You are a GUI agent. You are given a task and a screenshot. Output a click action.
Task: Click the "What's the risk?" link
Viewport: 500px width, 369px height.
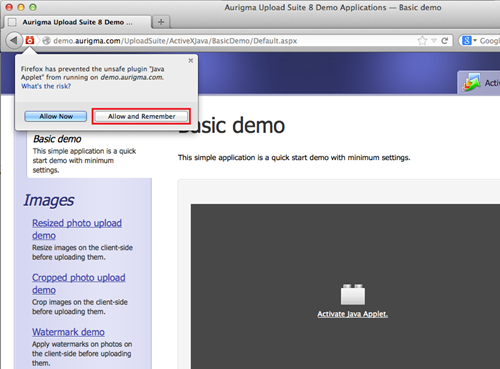click(46, 86)
